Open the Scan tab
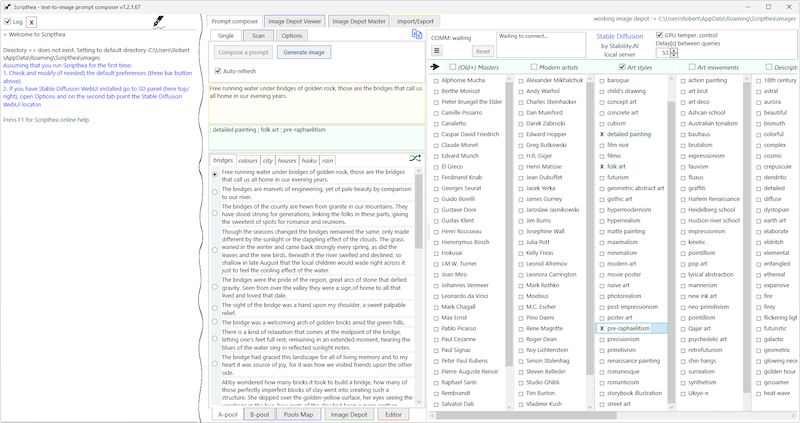Viewport: 800px width, 423px height. point(258,35)
